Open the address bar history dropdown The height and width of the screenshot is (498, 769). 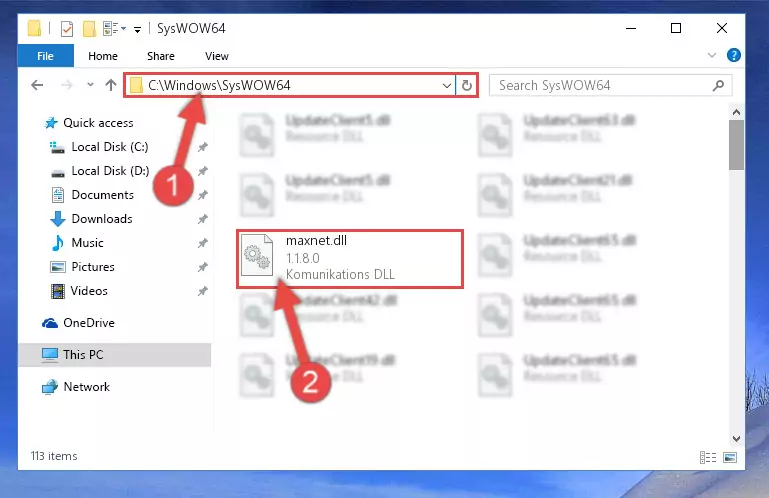coord(446,85)
